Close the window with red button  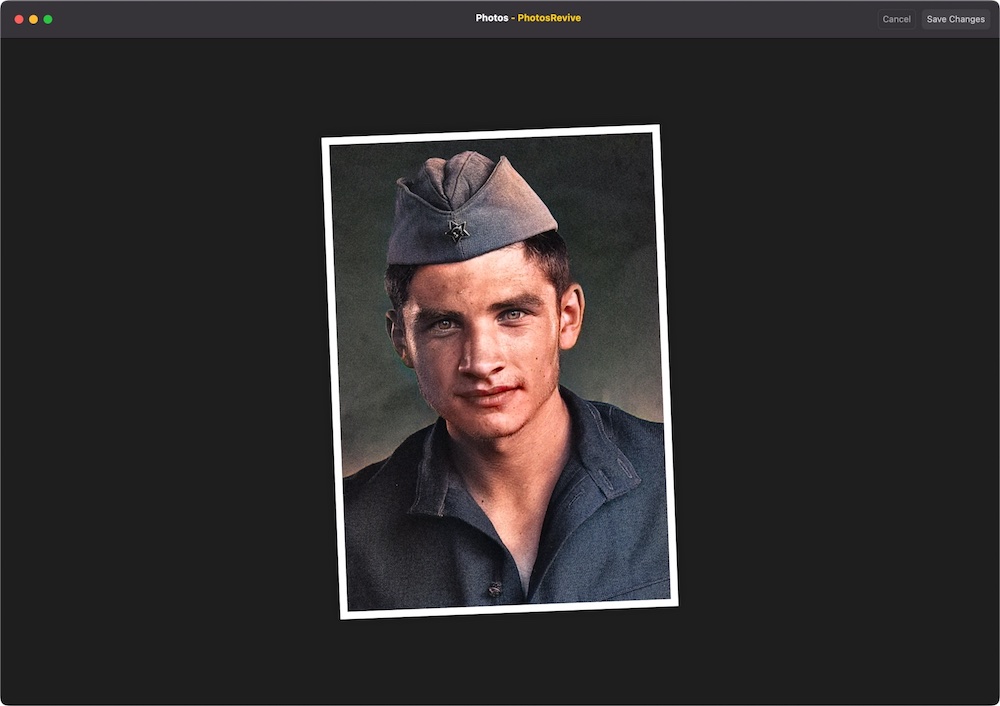[x=19, y=19]
